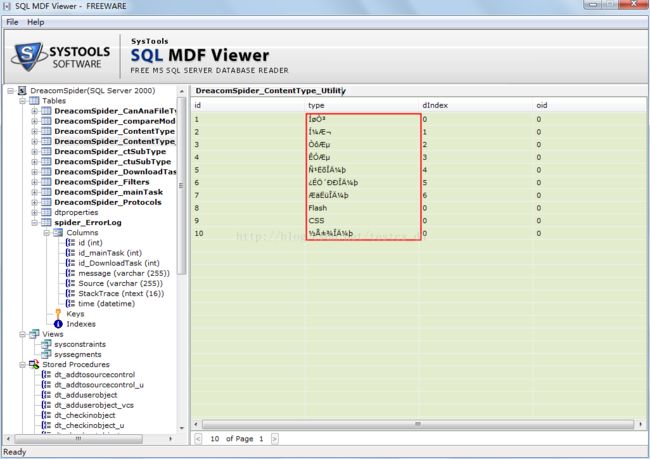
Task: Click view icon beside sysconstraints
Action: [x=46, y=345]
